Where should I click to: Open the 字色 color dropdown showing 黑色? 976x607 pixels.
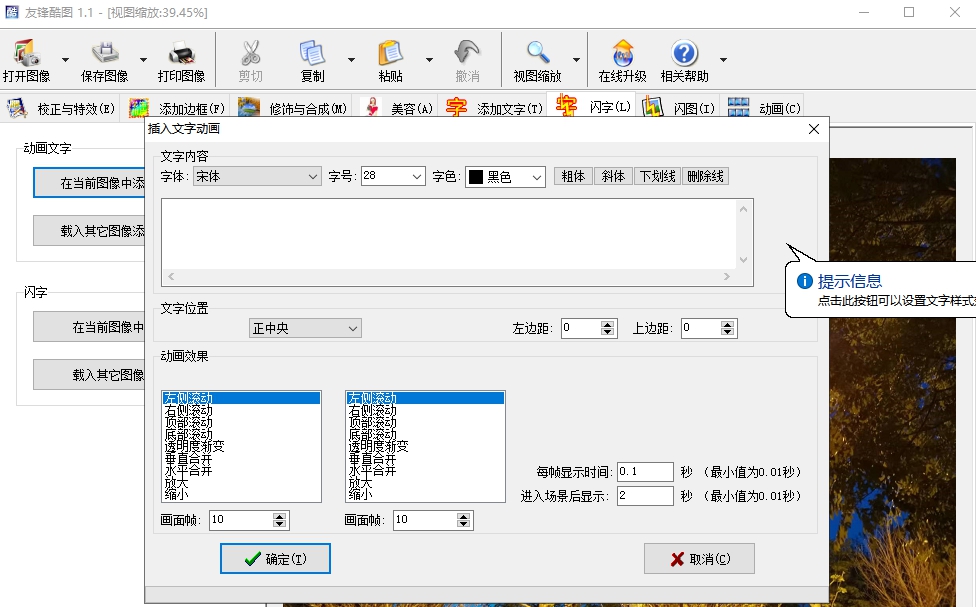point(505,177)
